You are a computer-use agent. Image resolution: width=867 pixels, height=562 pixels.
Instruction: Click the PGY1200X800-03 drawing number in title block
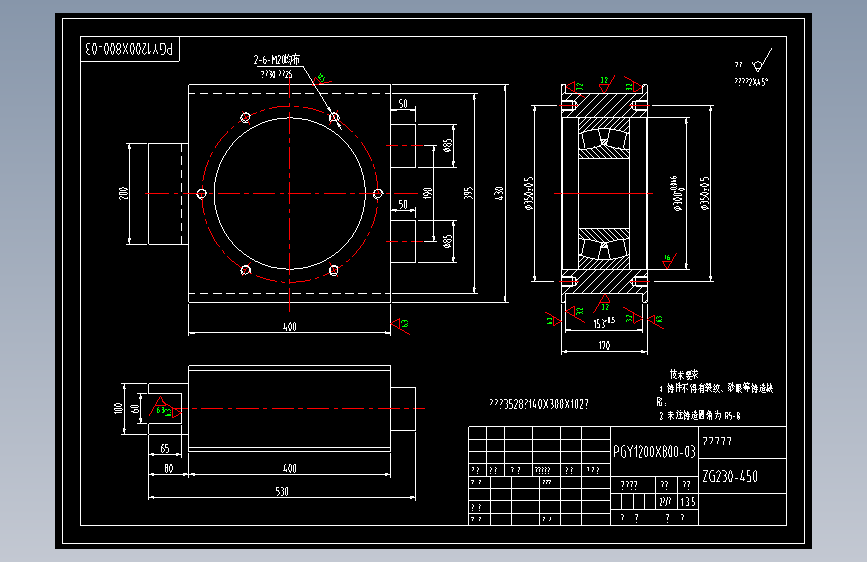pos(654,452)
